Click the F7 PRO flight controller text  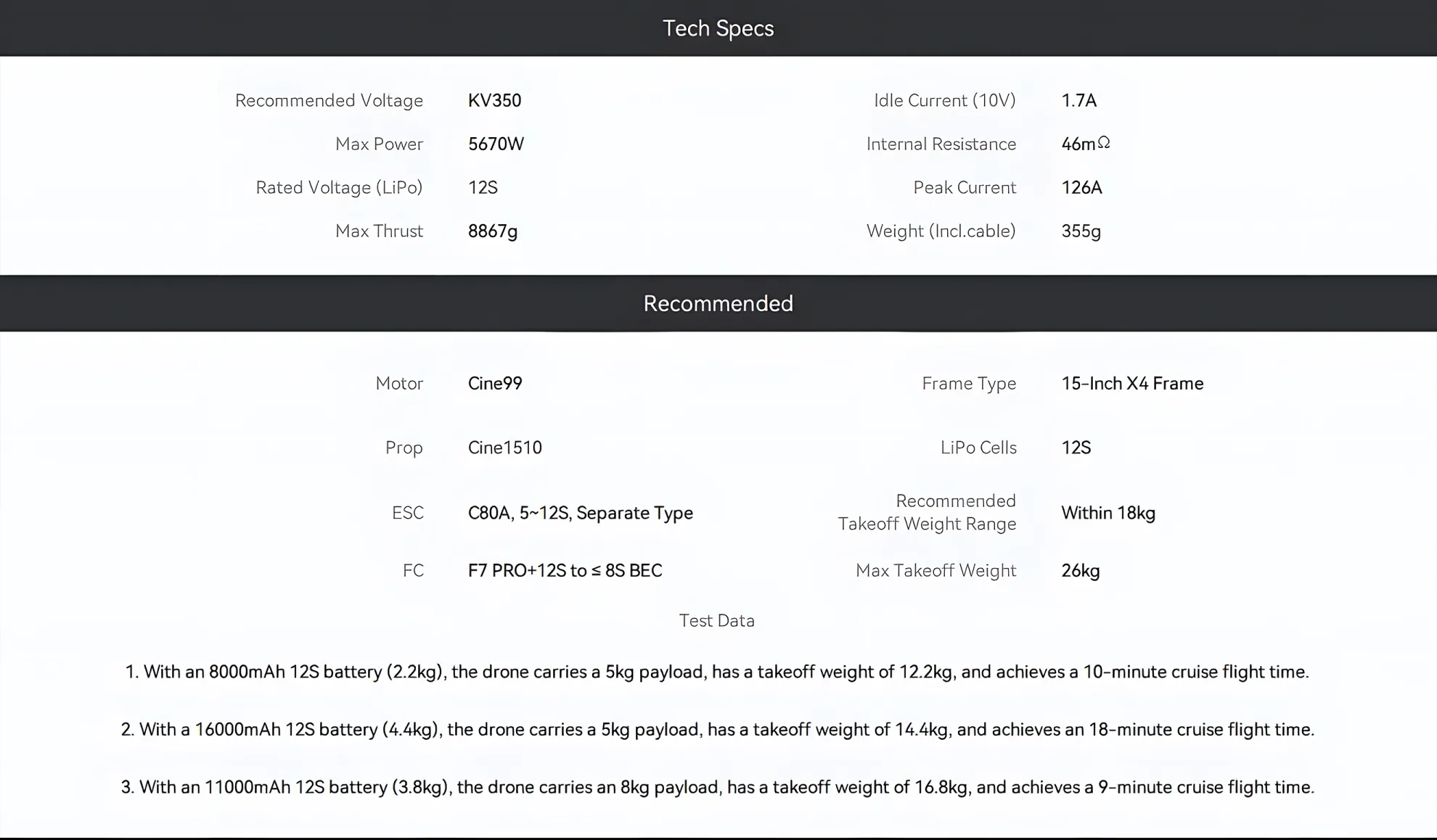[x=565, y=570]
